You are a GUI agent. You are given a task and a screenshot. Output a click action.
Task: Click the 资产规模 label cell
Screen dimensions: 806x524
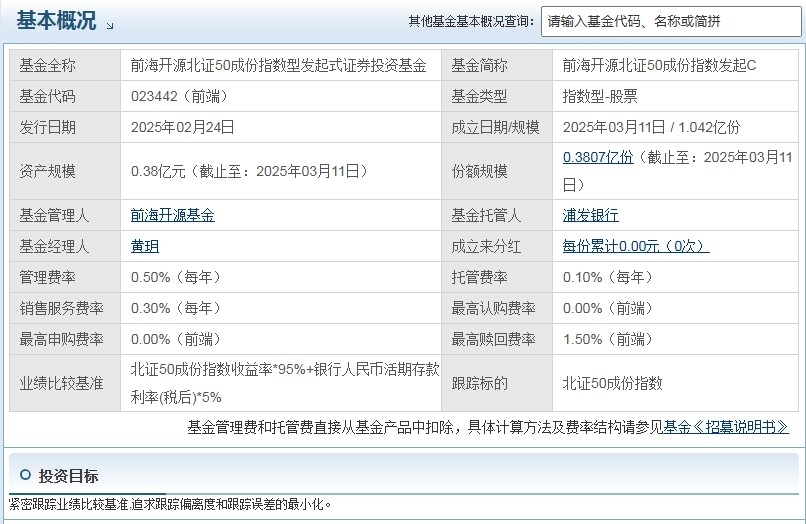click(65, 171)
